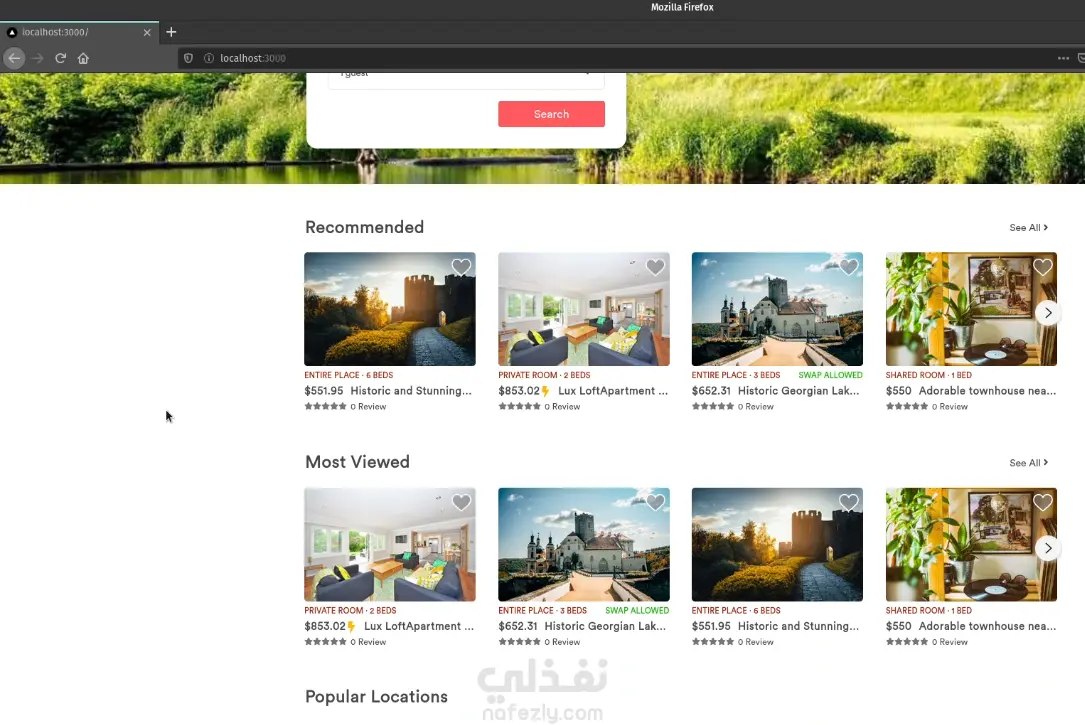Viewport: 1085px width, 725px height.
Task: Open 'Adorable townhouse nea...' title in Most Viewed
Action: pyautogui.click(x=987, y=626)
